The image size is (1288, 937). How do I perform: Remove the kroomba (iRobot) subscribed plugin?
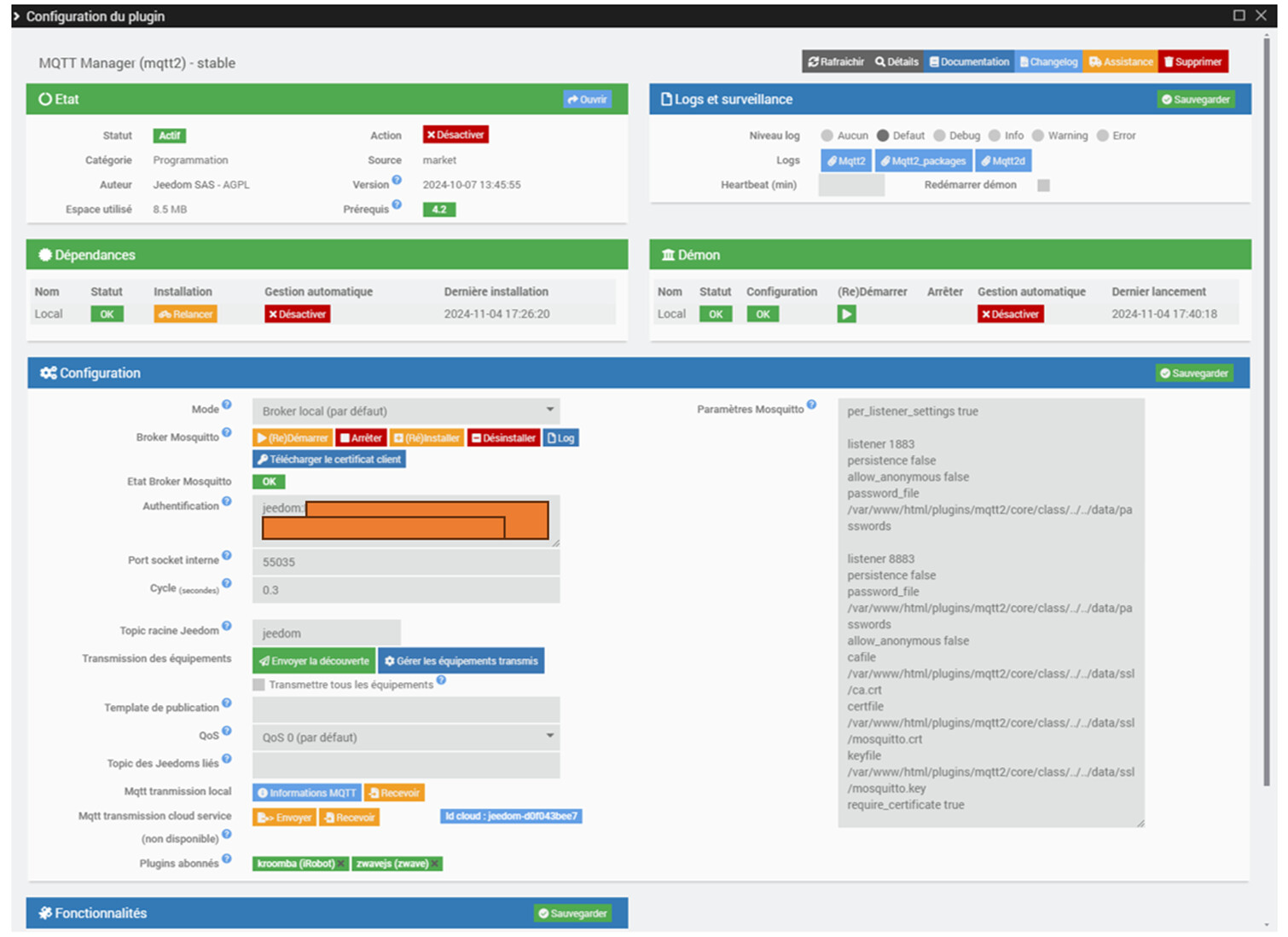point(341,864)
